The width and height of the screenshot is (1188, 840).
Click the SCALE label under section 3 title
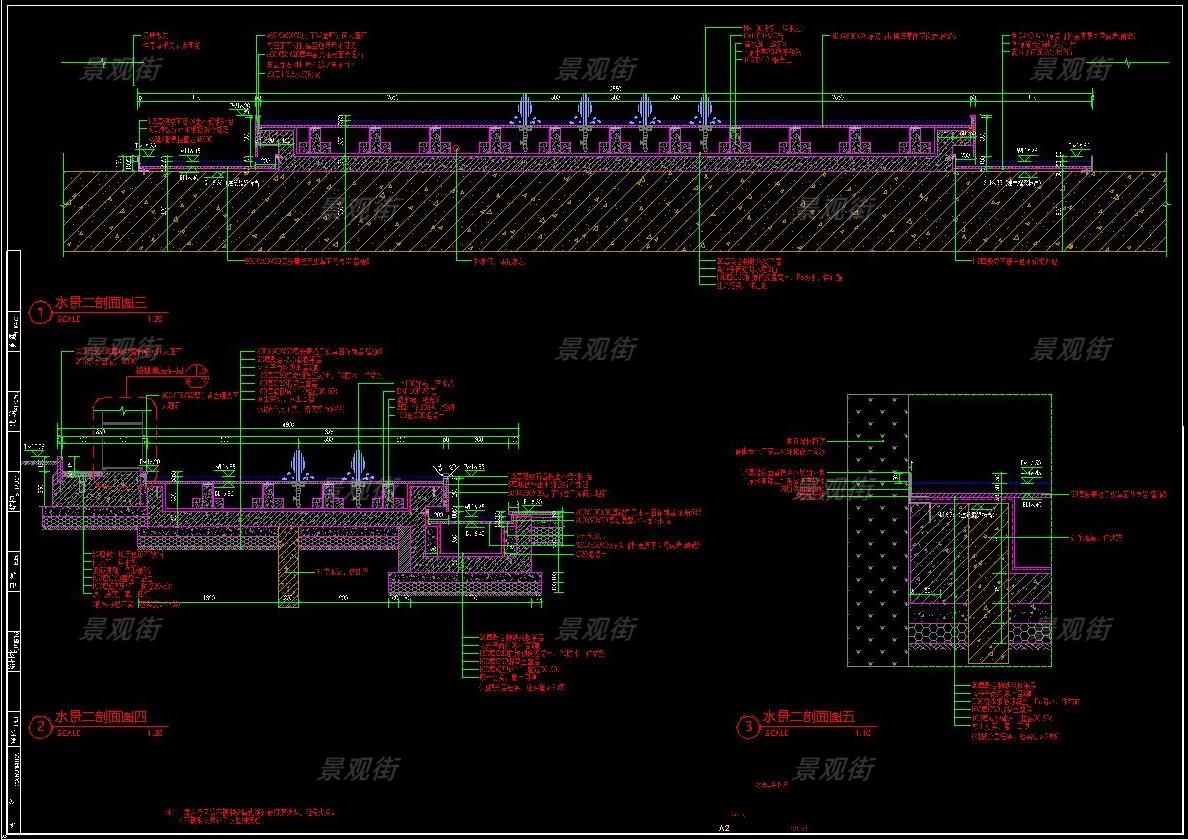(x=774, y=733)
